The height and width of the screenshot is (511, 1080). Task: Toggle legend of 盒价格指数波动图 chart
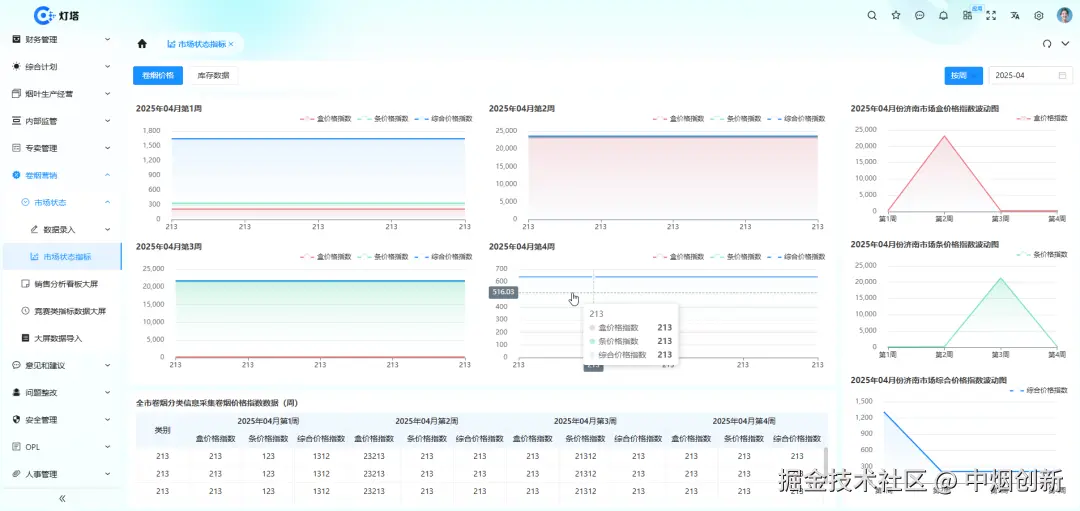tap(1041, 118)
